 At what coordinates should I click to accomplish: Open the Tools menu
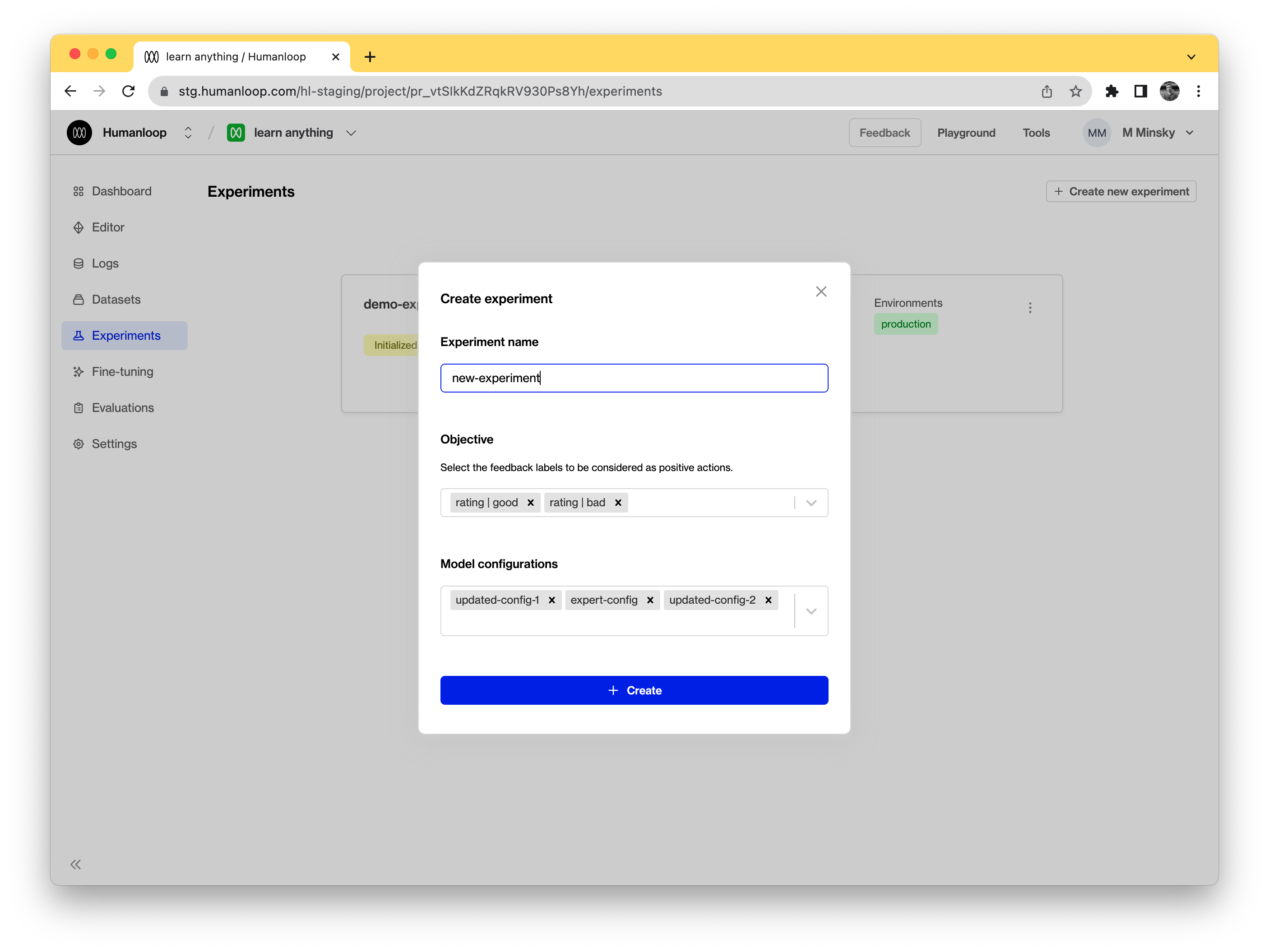click(x=1036, y=133)
